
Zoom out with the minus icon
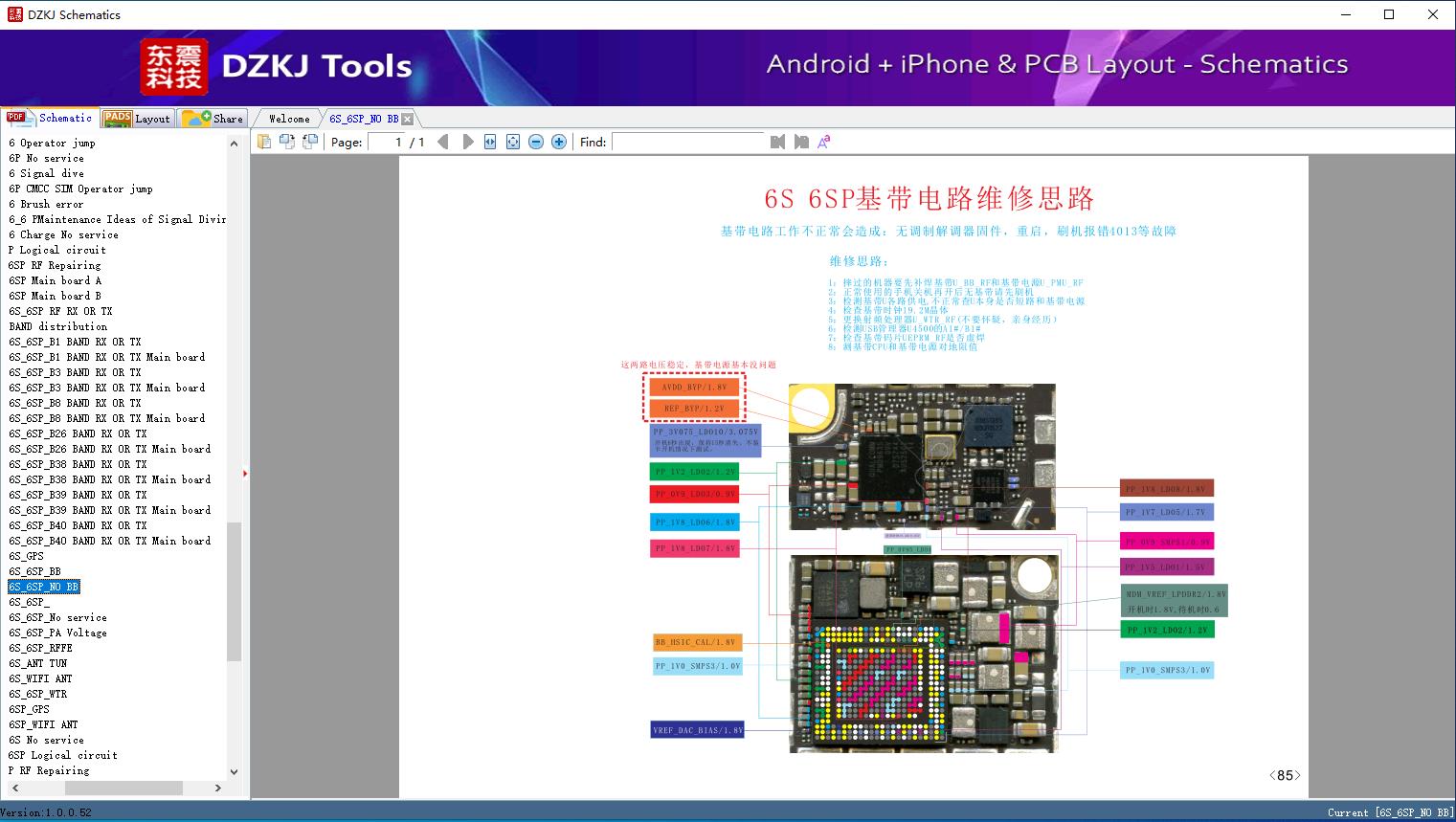coord(536,142)
